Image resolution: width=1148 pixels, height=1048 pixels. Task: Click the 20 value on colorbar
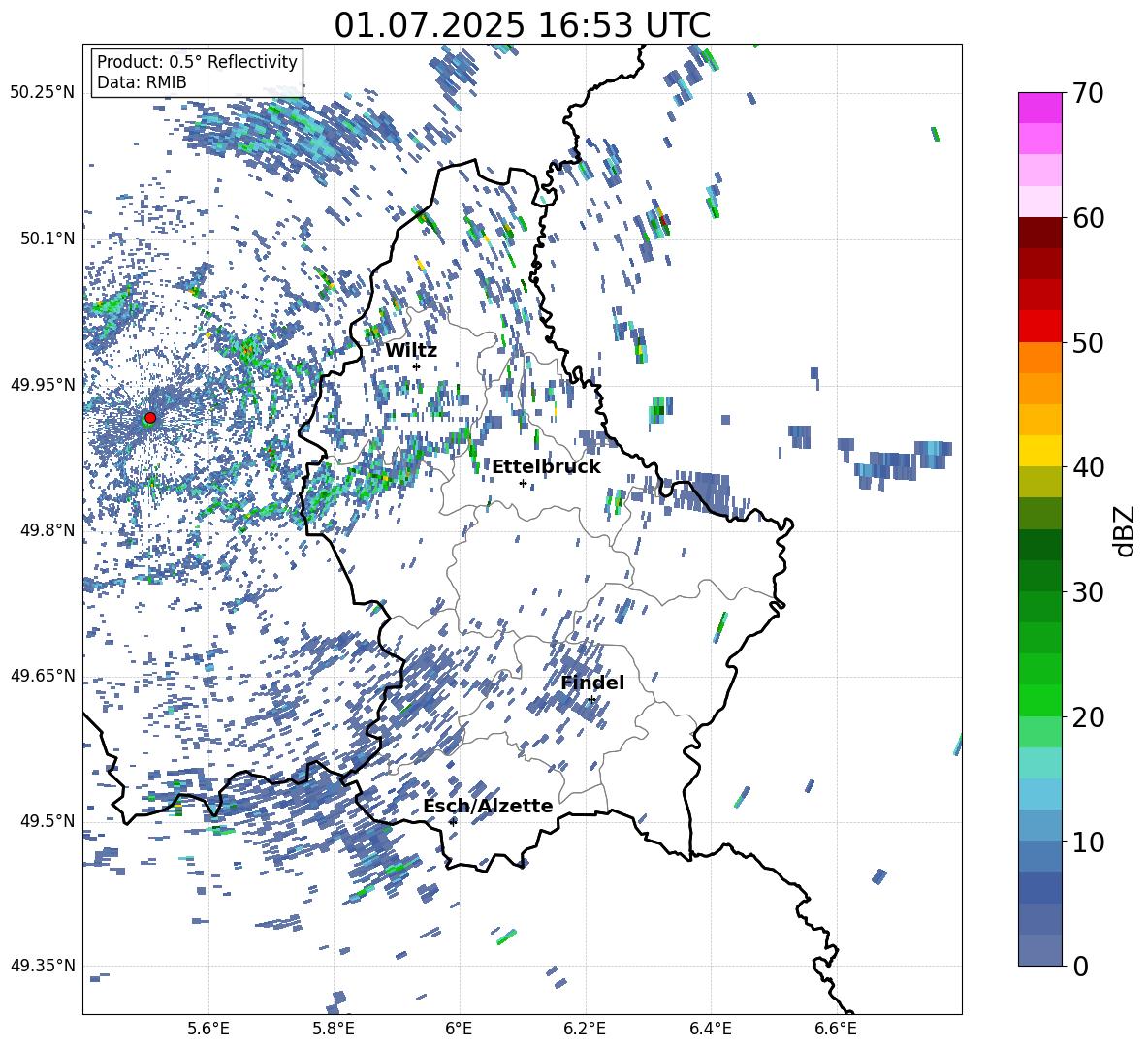pyautogui.click(x=1088, y=716)
